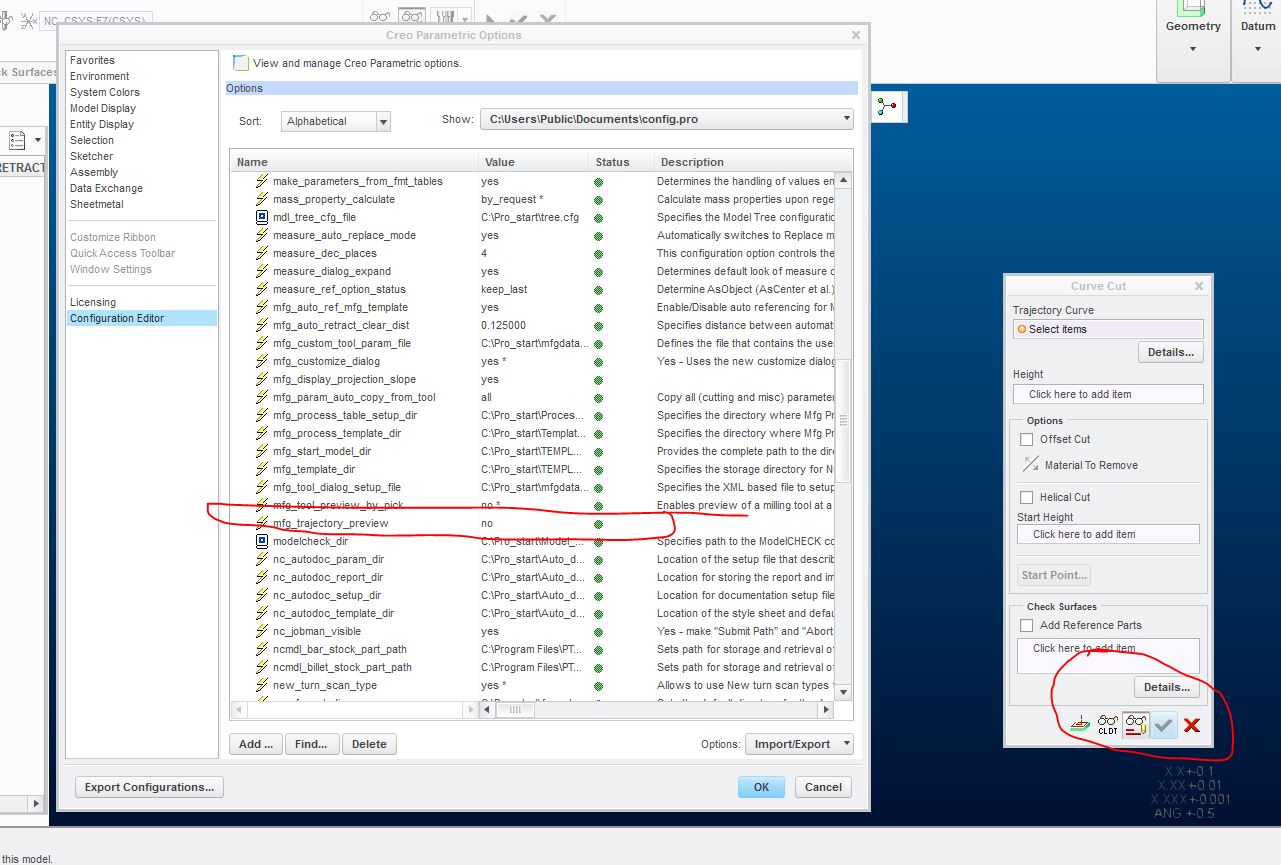Click Details... under Trajectory Curve
This screenshot has height=865, width=1281.
click(x=1170, y=352)
